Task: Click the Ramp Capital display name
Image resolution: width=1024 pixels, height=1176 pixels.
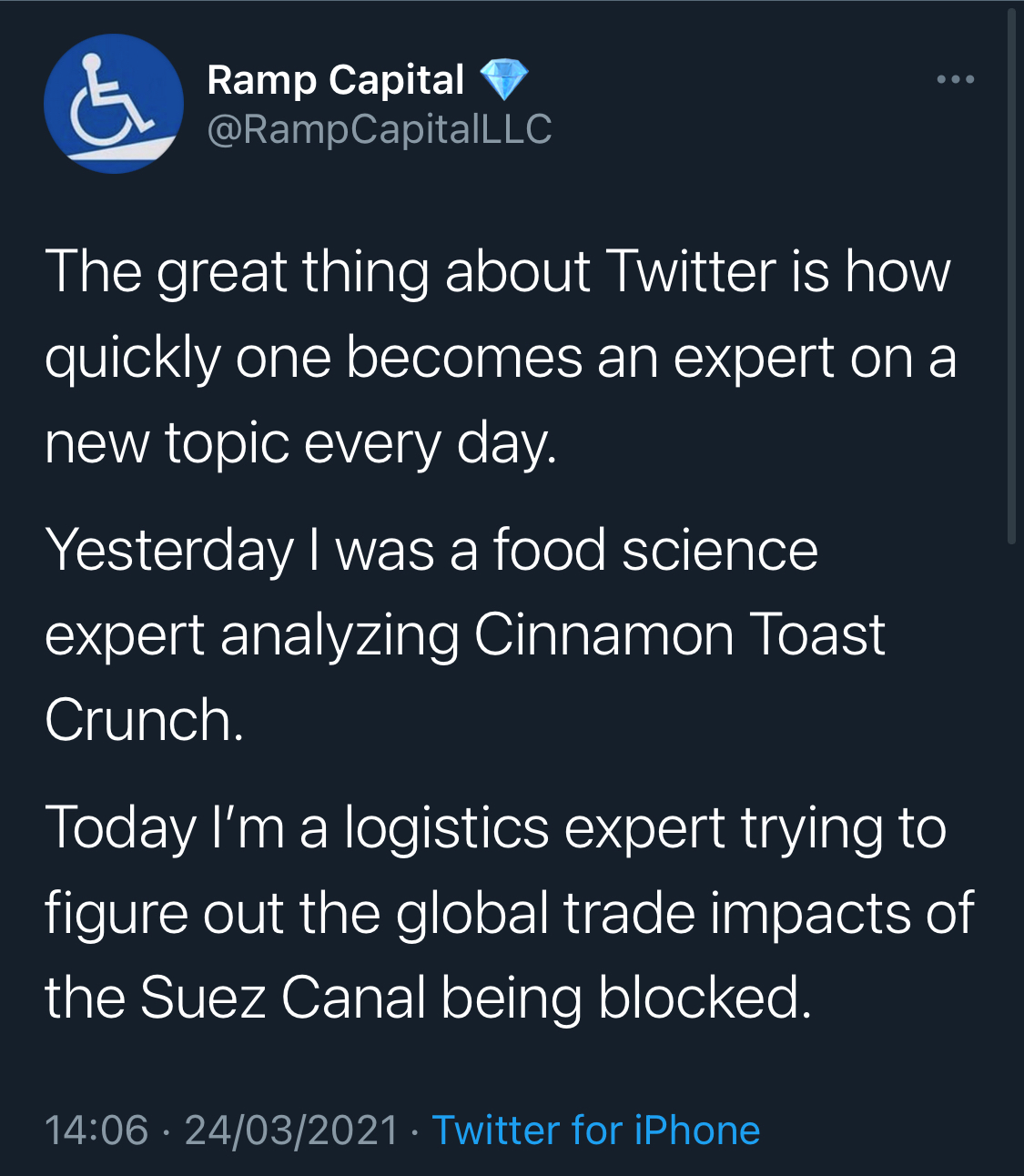Action: pyautogui.click(x=335, y=80)
